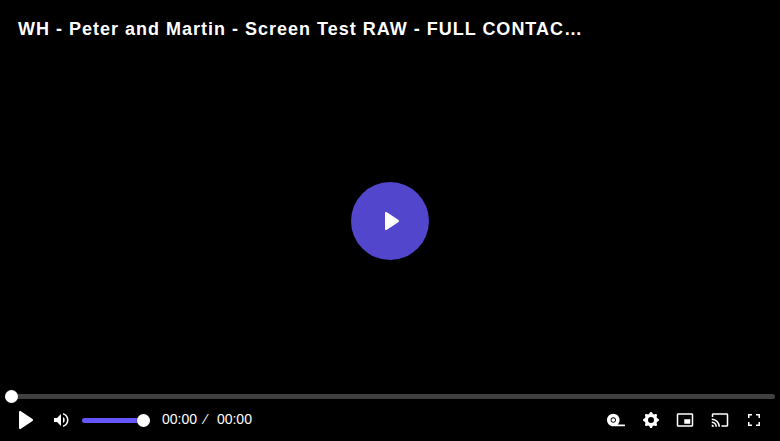
Task: Open the settings gear menu
Action: click(x=651, y=420)
